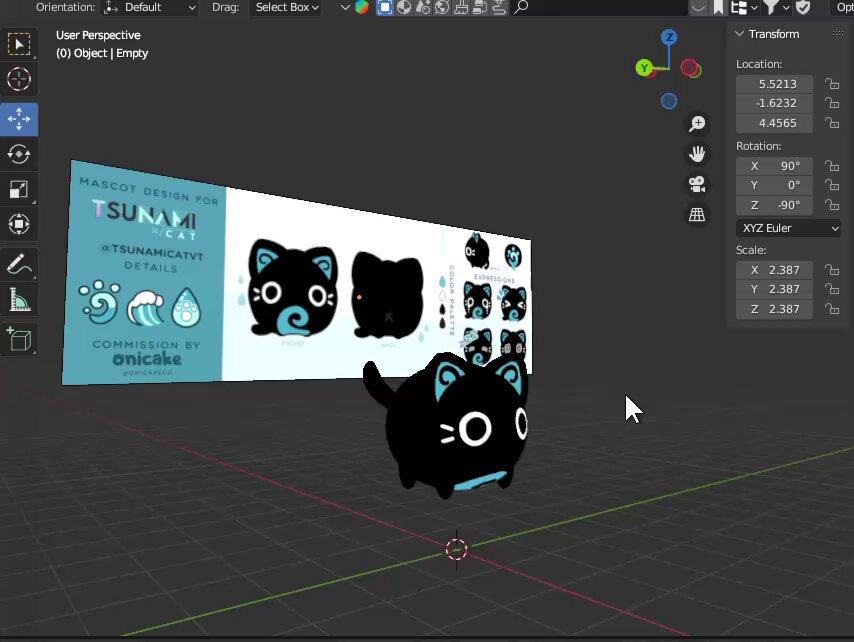
Task: Lock the Location Z value 4.4565
Action: [x=832, y=123]
